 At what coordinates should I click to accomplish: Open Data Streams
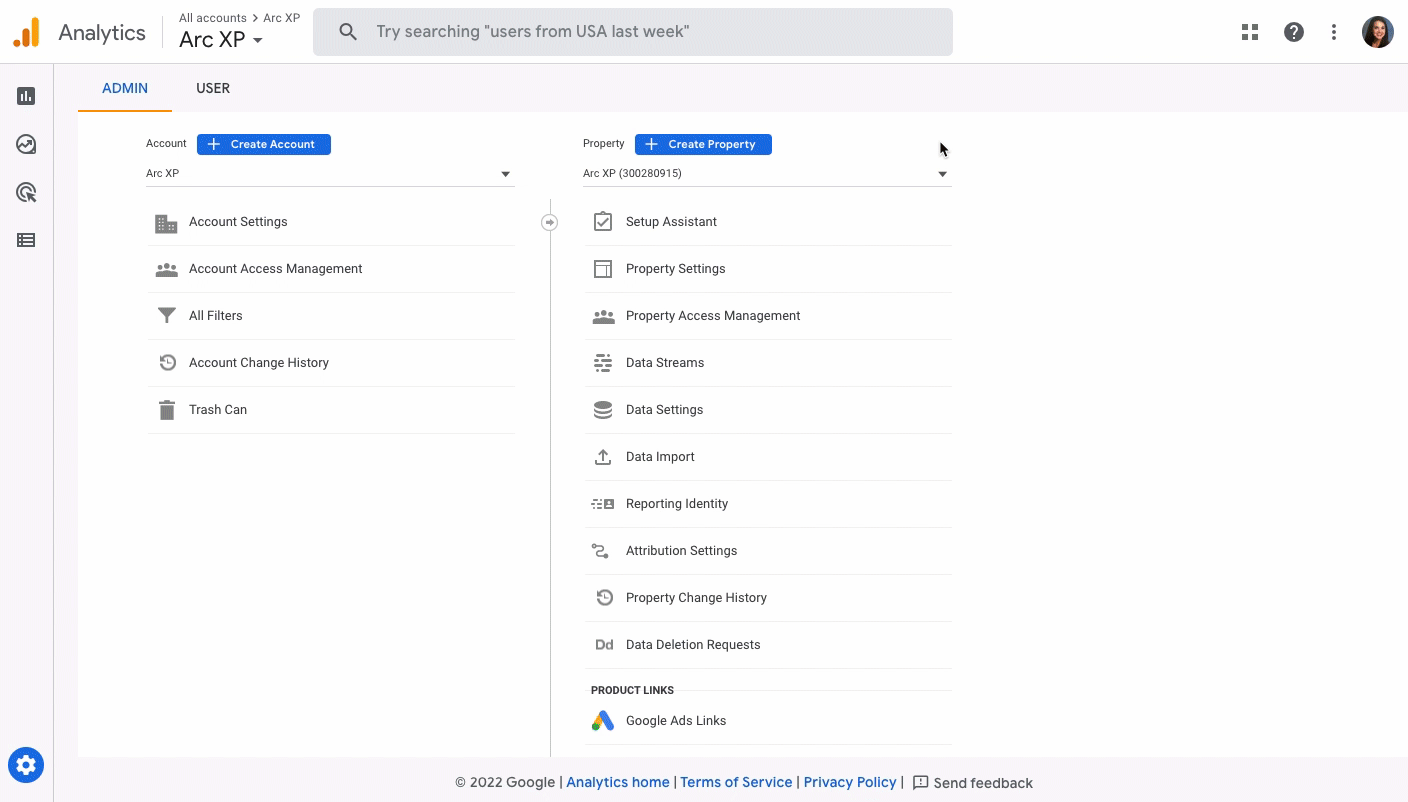(665, 363)
